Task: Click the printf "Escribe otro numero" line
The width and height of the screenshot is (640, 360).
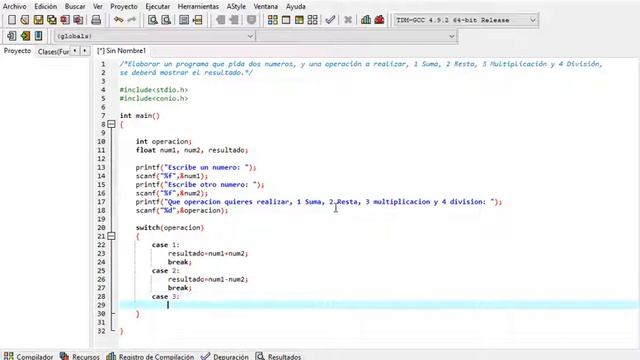Action: [x=200, y=185]
